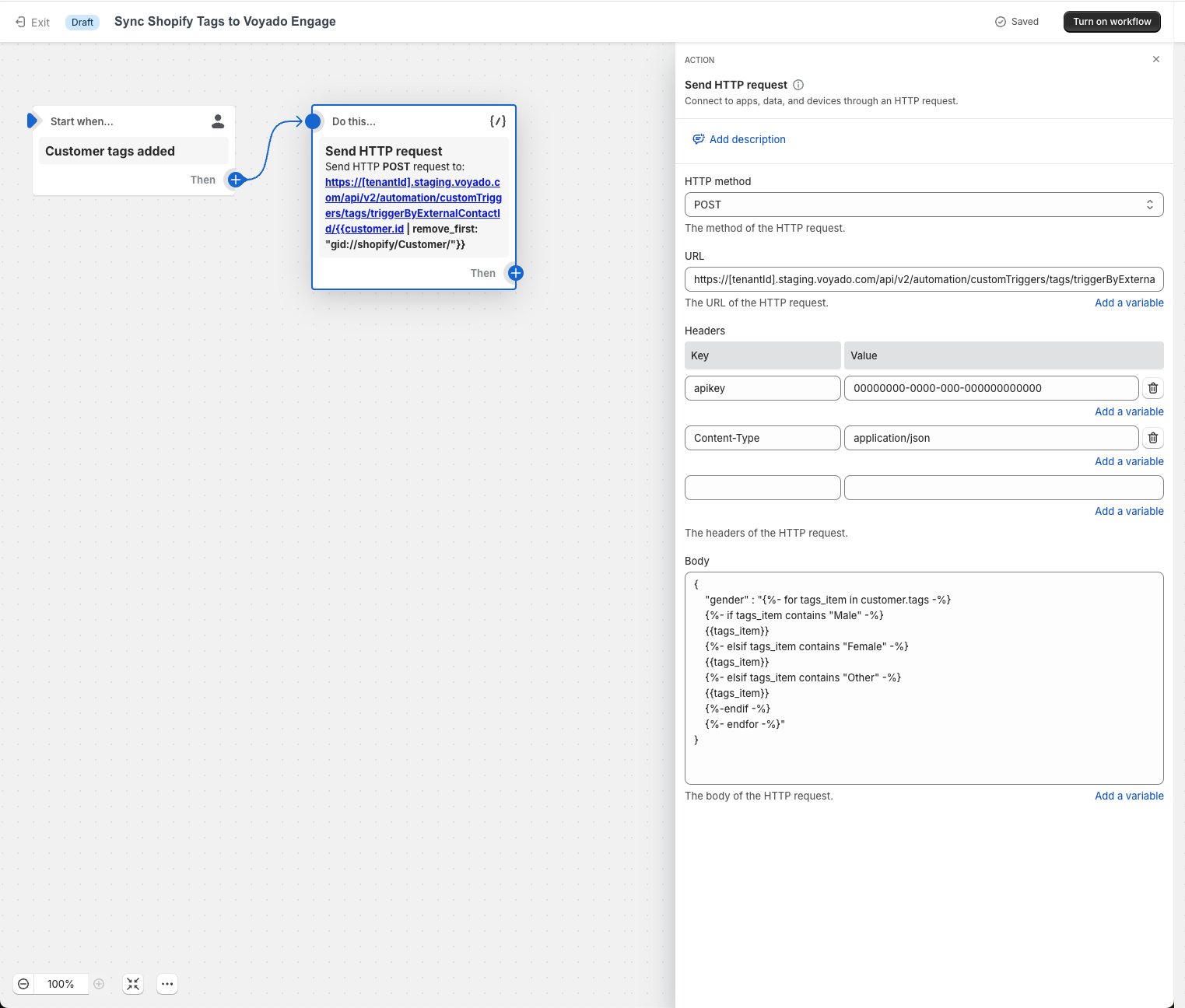1185x1008 pixels.
Task: Click inside the Body request textarea
Action: (x=924, y=677)
